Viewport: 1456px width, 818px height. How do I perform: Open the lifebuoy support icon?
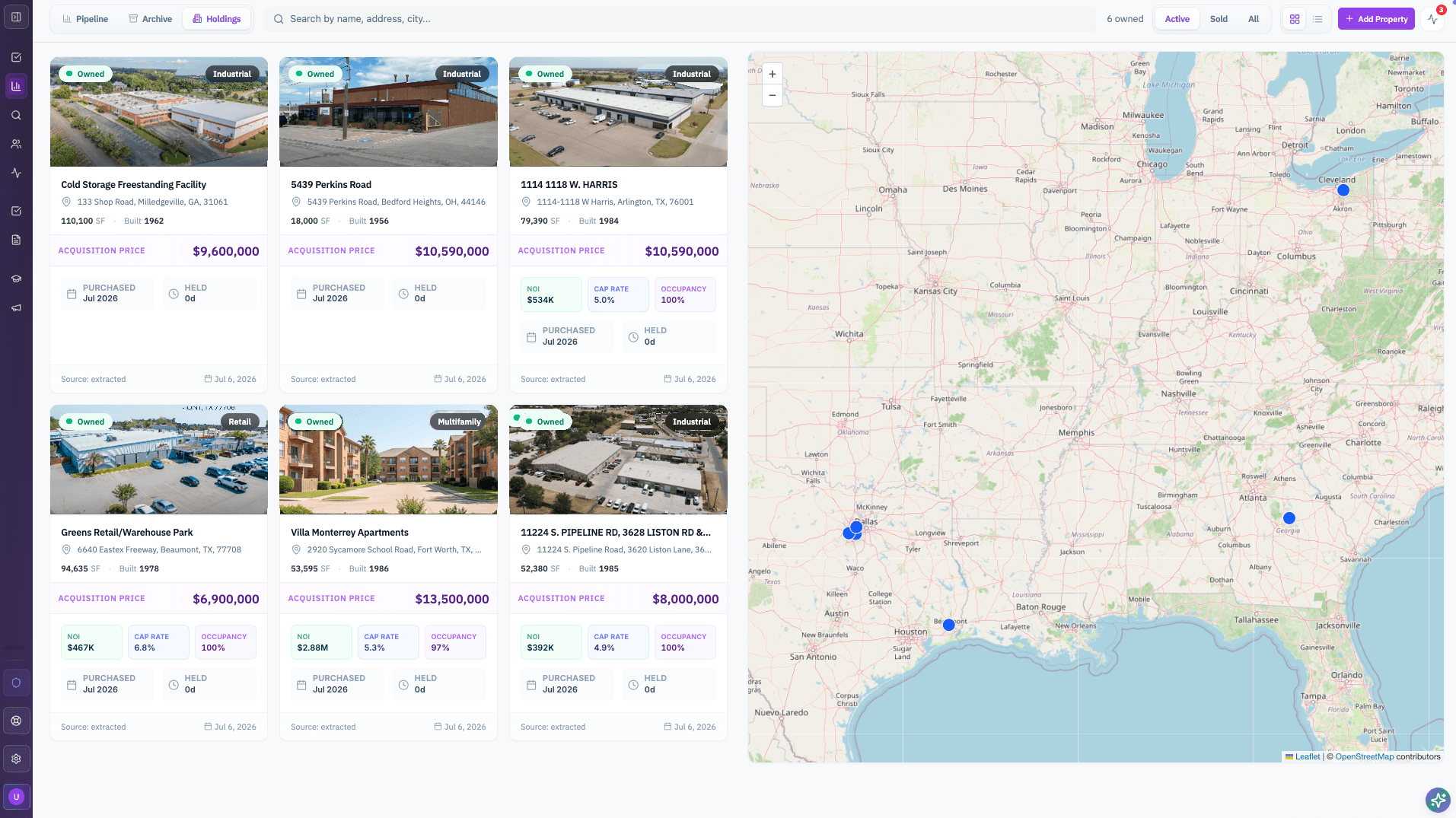point(16,721)
